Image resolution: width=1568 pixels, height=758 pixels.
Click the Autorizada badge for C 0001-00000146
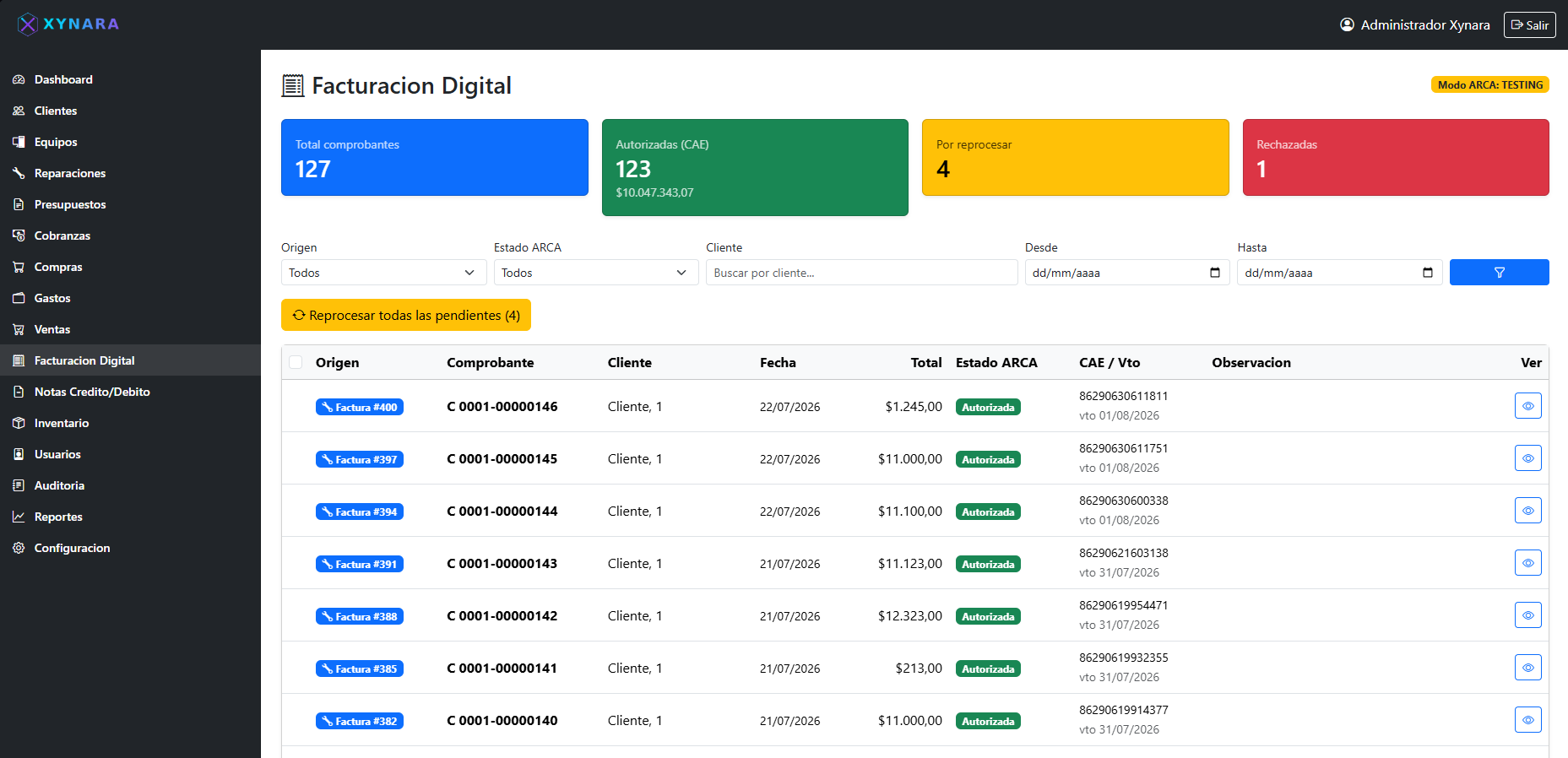point(988,407)
